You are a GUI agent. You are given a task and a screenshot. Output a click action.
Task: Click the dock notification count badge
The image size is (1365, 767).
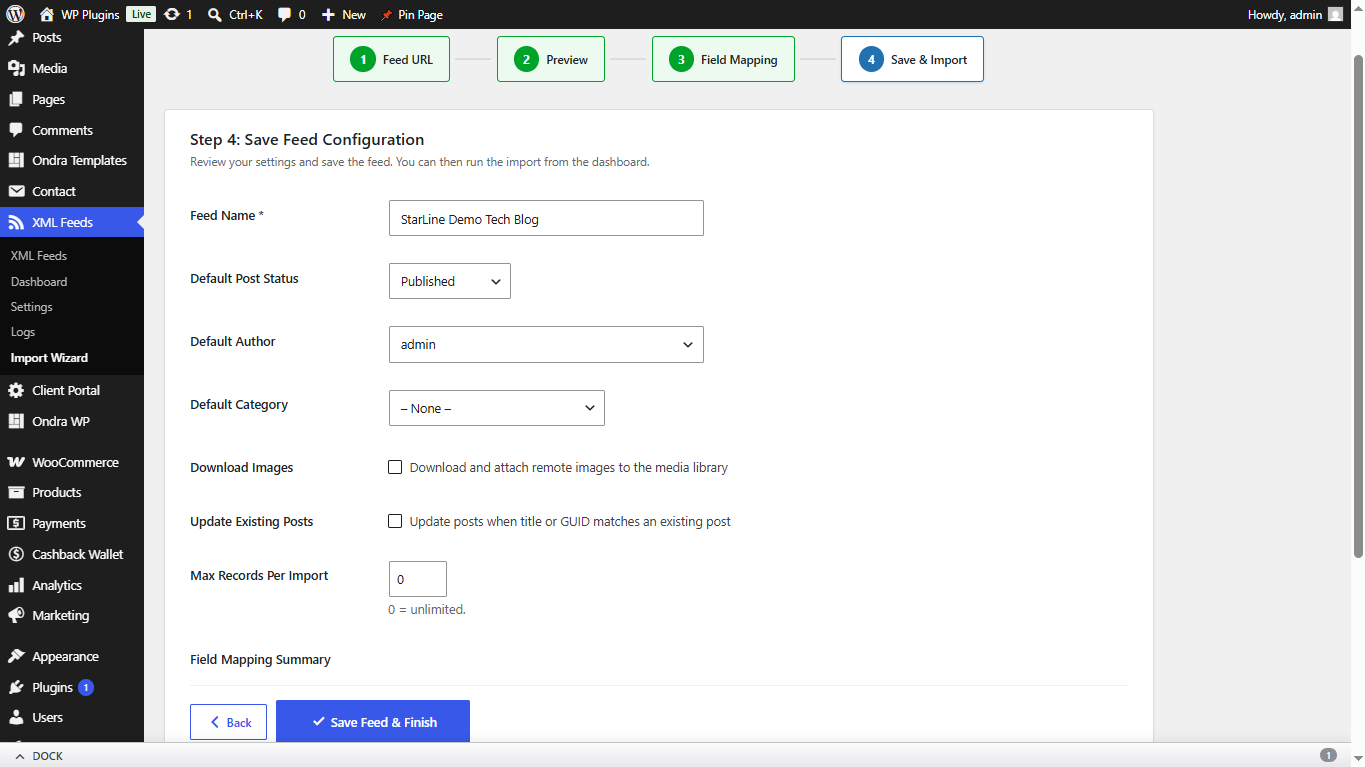click(1328, 756)
